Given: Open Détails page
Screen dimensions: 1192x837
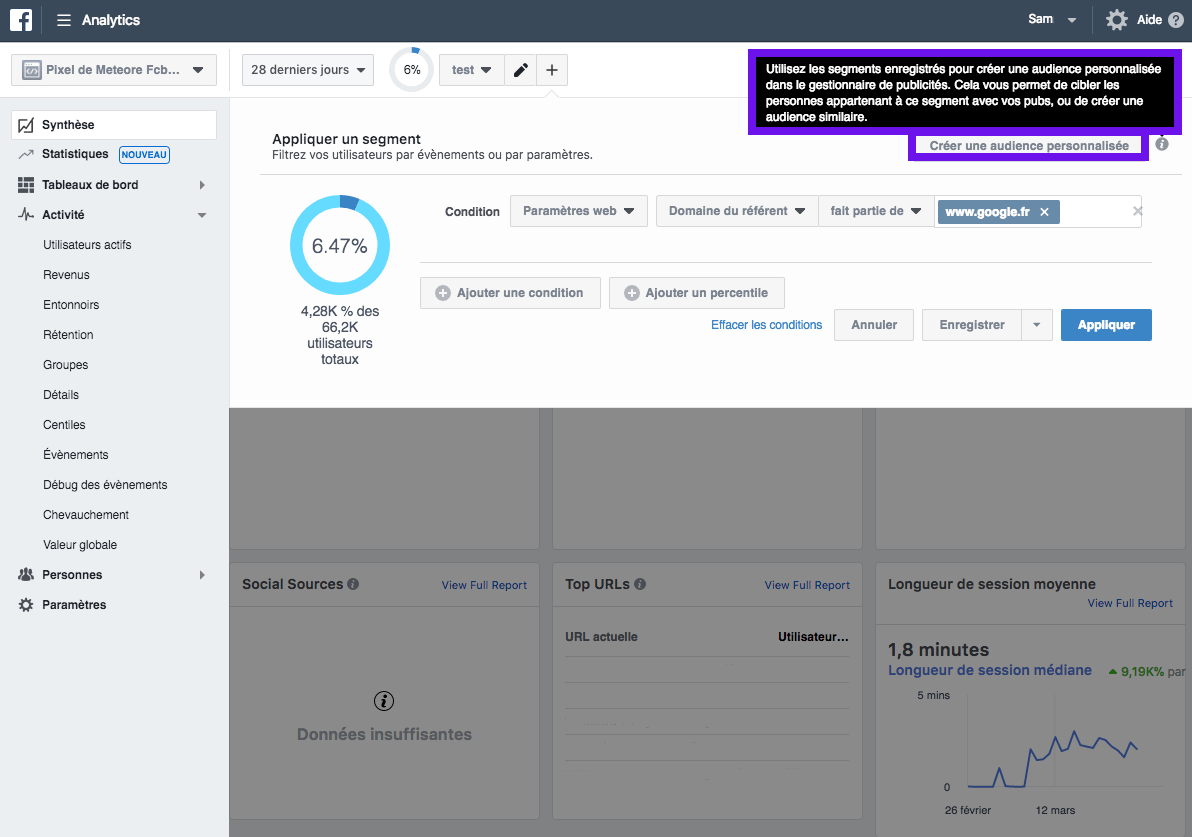Looking at the screenshot, I should tap(61, 395).
